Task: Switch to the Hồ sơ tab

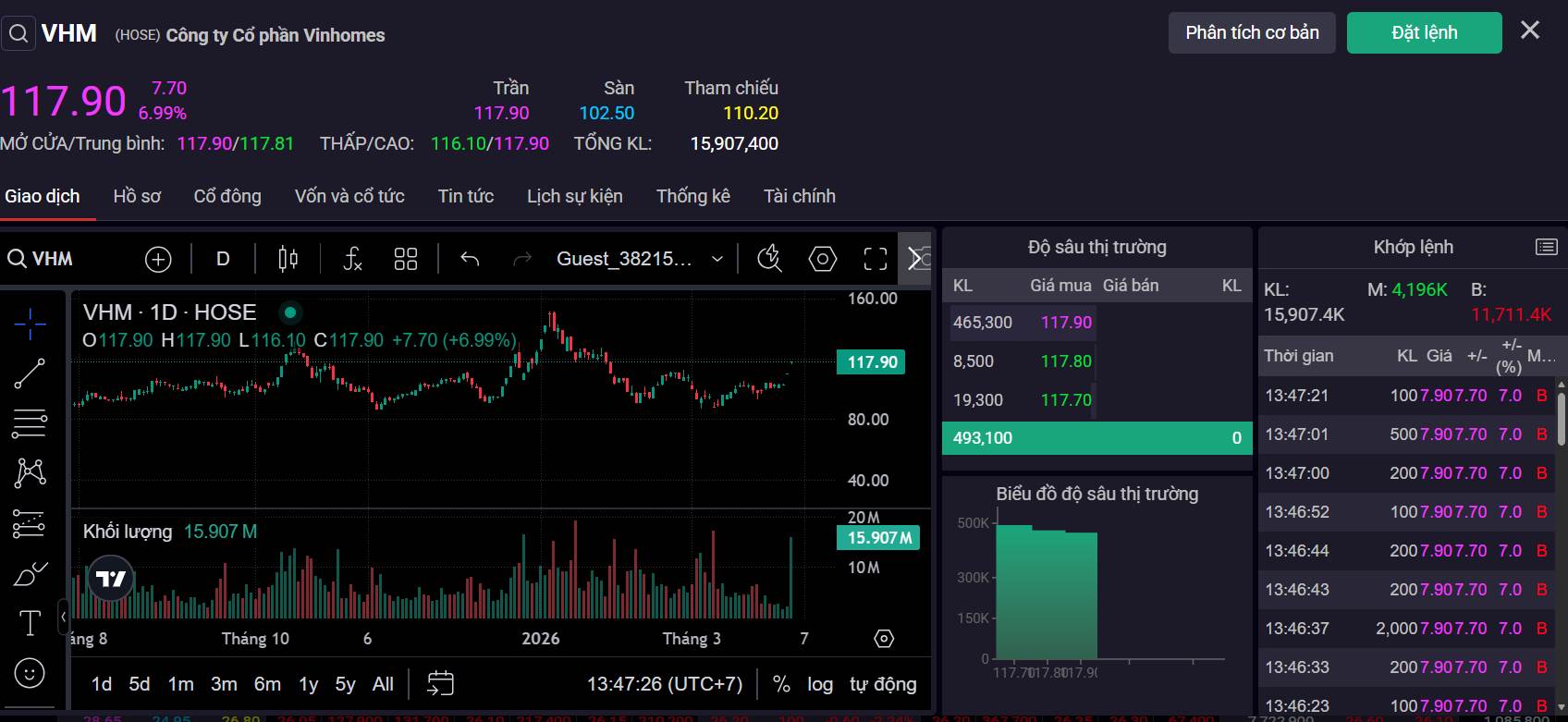Action: click(137, 196)
